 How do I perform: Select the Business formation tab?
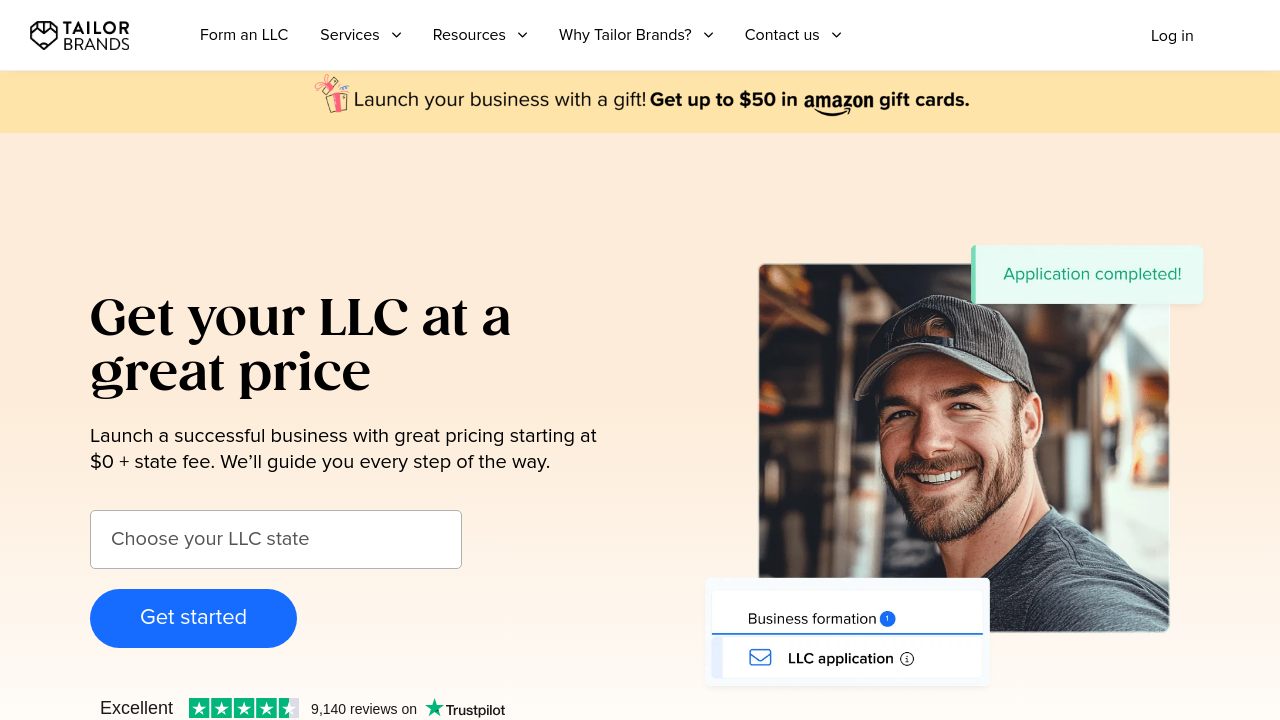[x=847, y=619]
